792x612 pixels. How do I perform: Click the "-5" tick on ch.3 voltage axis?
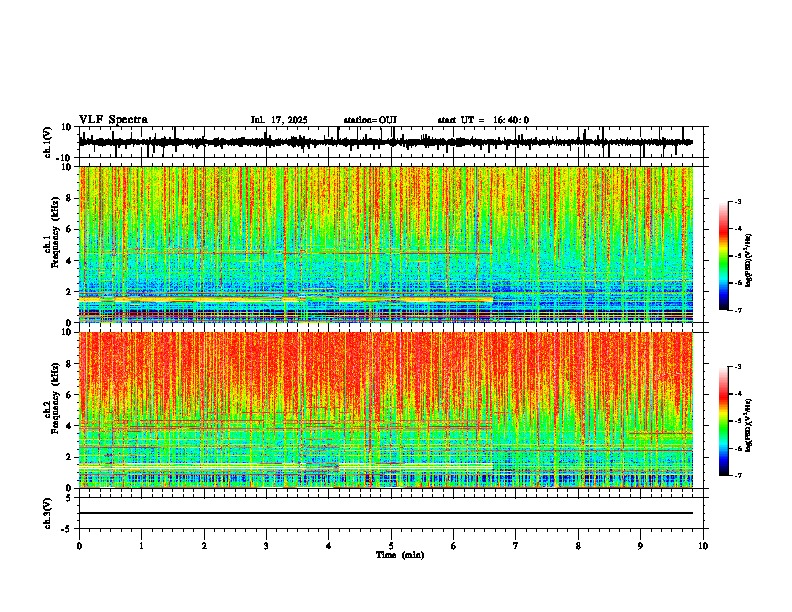coord(67,529)
